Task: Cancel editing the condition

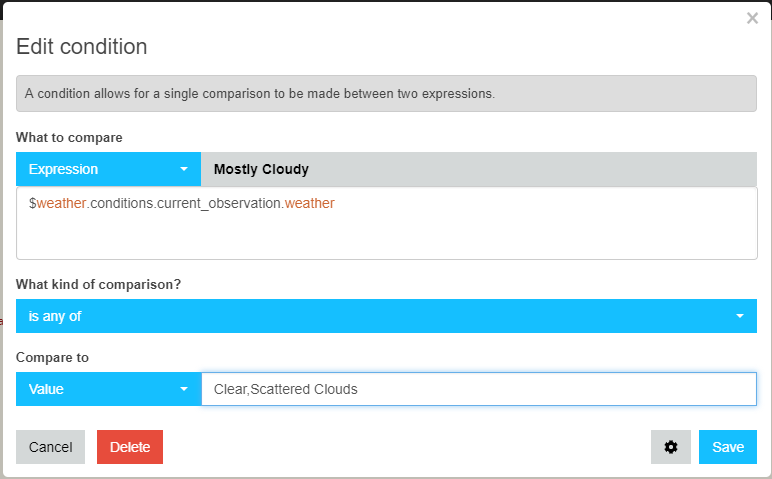Action: (50, 447)
